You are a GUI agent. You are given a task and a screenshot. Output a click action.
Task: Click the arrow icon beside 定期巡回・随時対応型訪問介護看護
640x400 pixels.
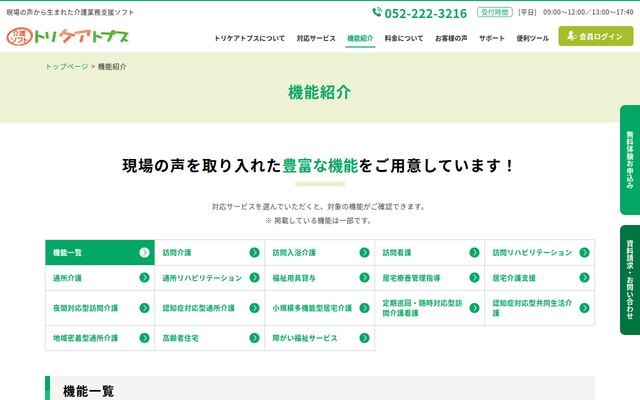tap(474, 308)
